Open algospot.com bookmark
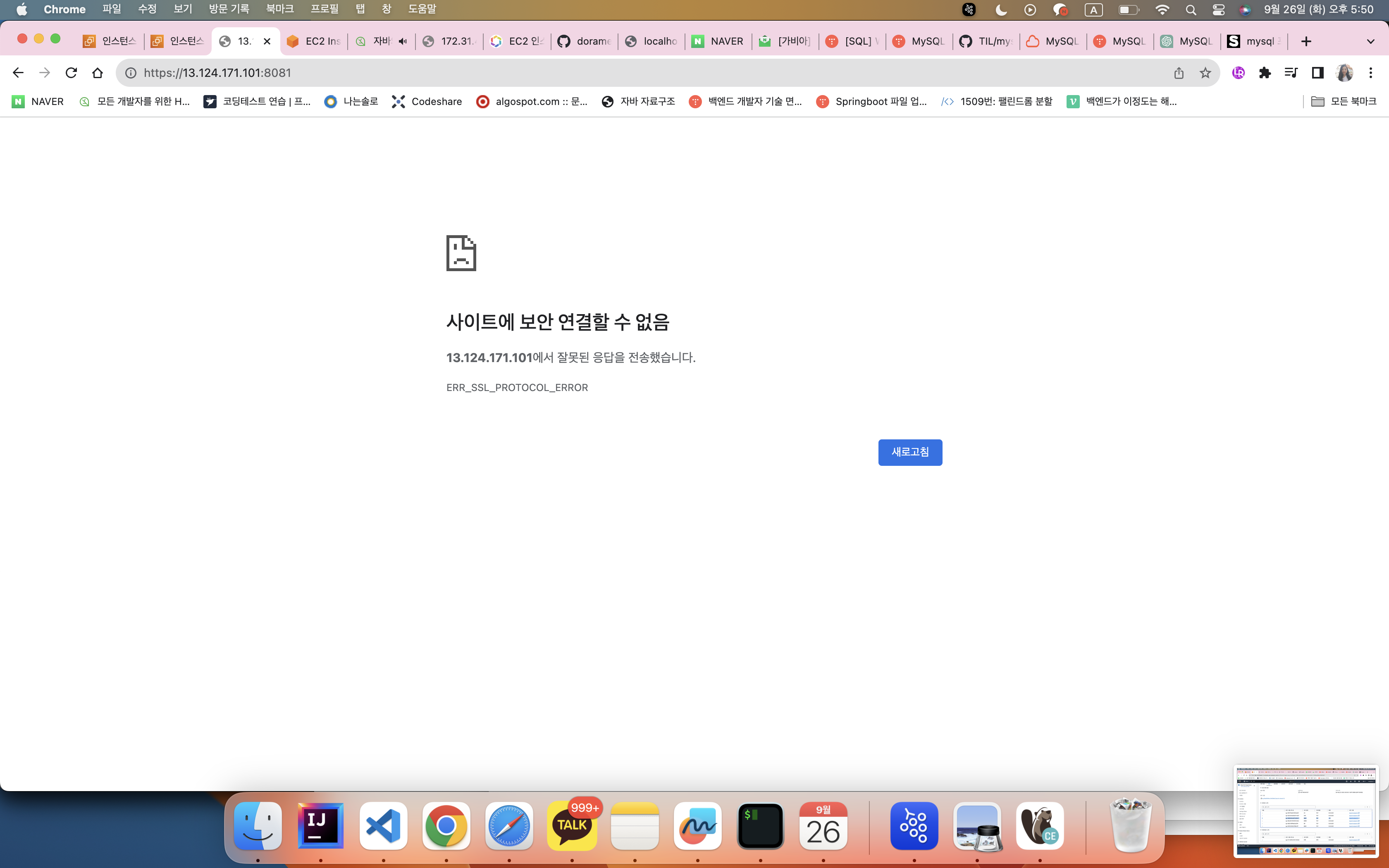Screen dimensions: 1389x868 (x=532, y=102)
